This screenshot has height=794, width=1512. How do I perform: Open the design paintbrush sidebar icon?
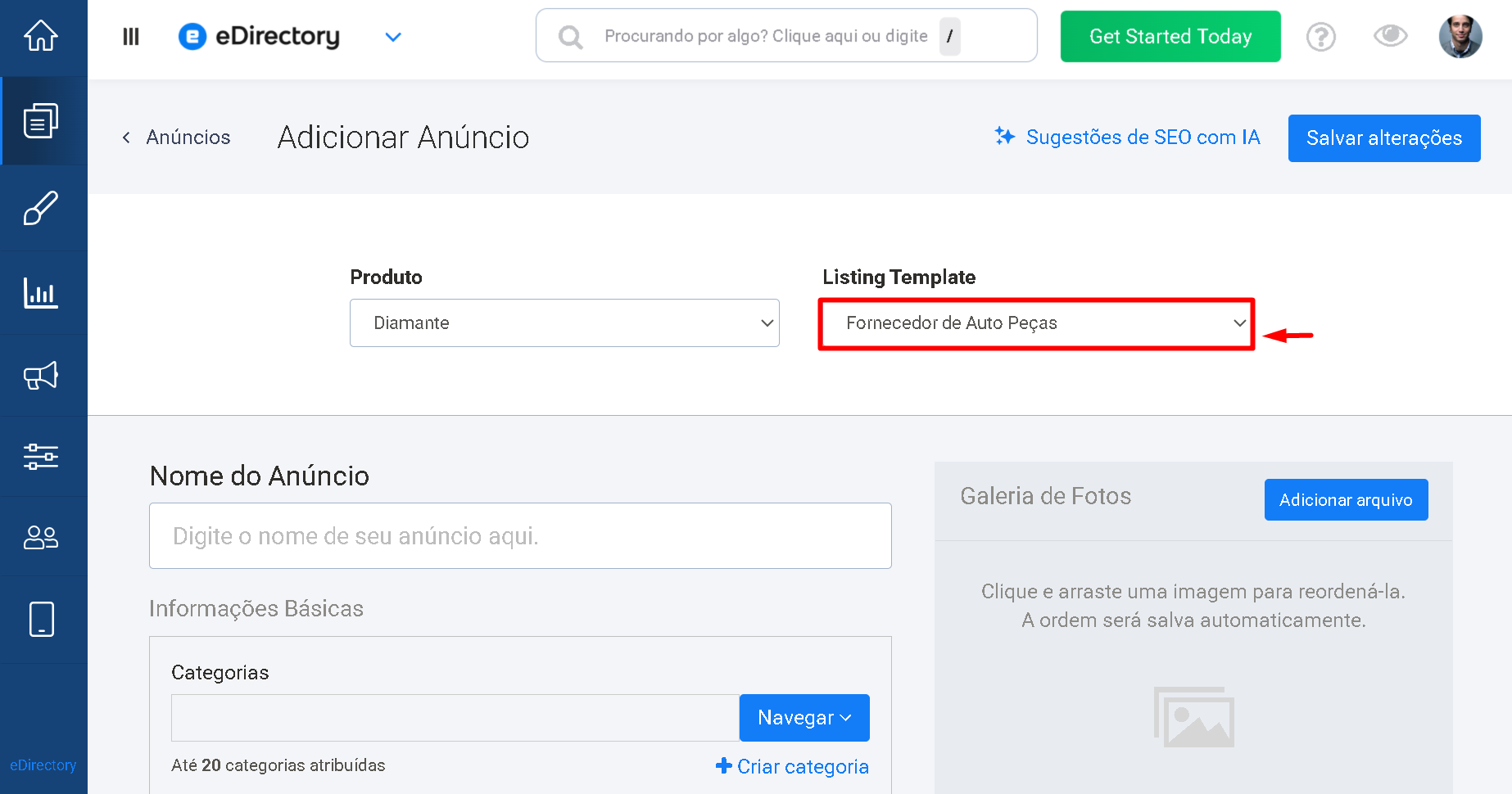41,208
